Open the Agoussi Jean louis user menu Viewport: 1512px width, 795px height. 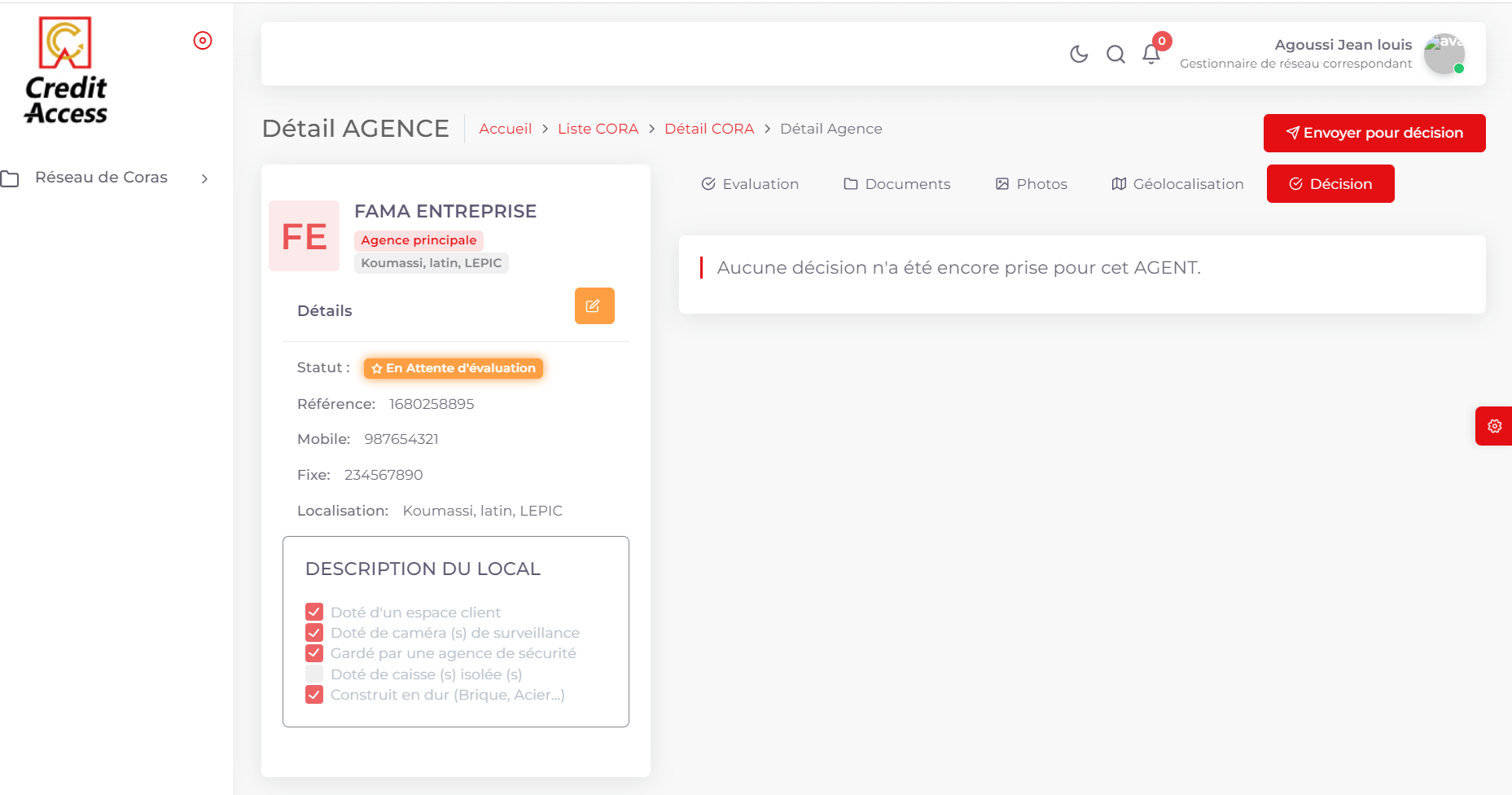[x=1343, y=45]
